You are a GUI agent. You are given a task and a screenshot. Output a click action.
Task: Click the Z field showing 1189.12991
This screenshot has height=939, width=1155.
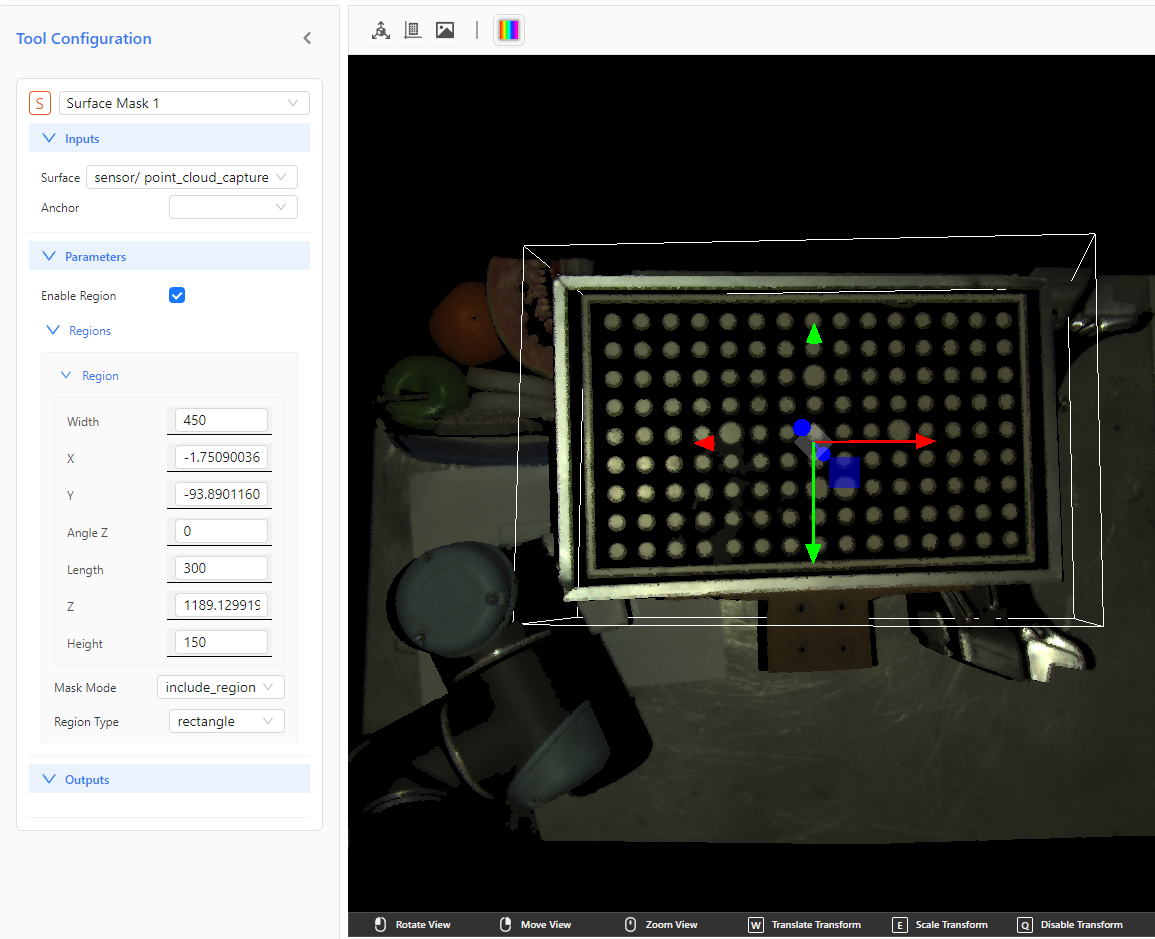(221, 605)
